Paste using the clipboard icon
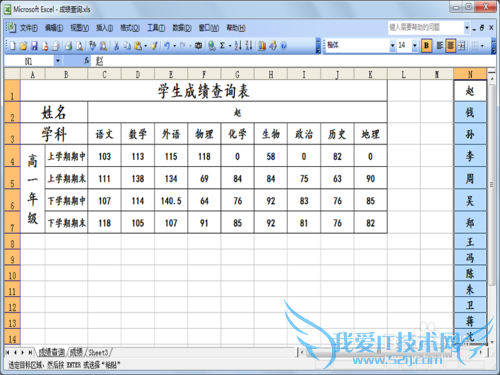The height and width of the screenshot is (375, 500). click(138, 46)
